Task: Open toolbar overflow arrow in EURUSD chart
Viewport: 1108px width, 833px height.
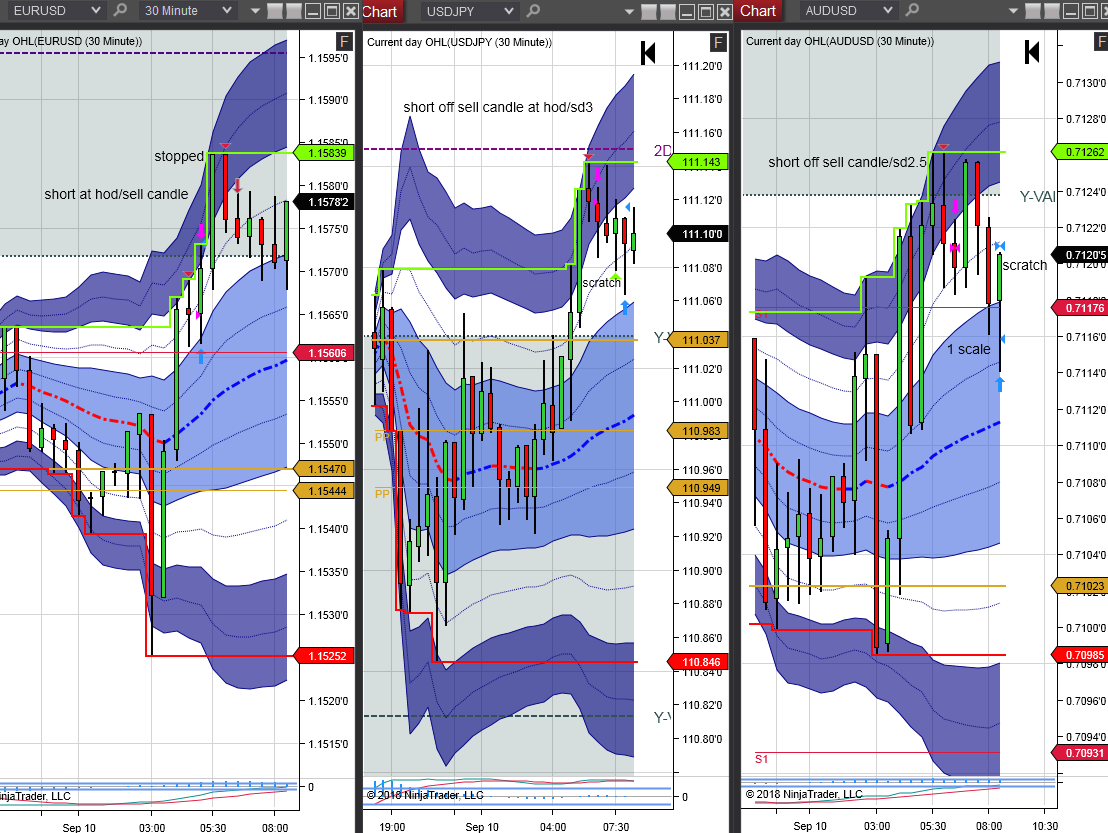Action: click(255, 11)
